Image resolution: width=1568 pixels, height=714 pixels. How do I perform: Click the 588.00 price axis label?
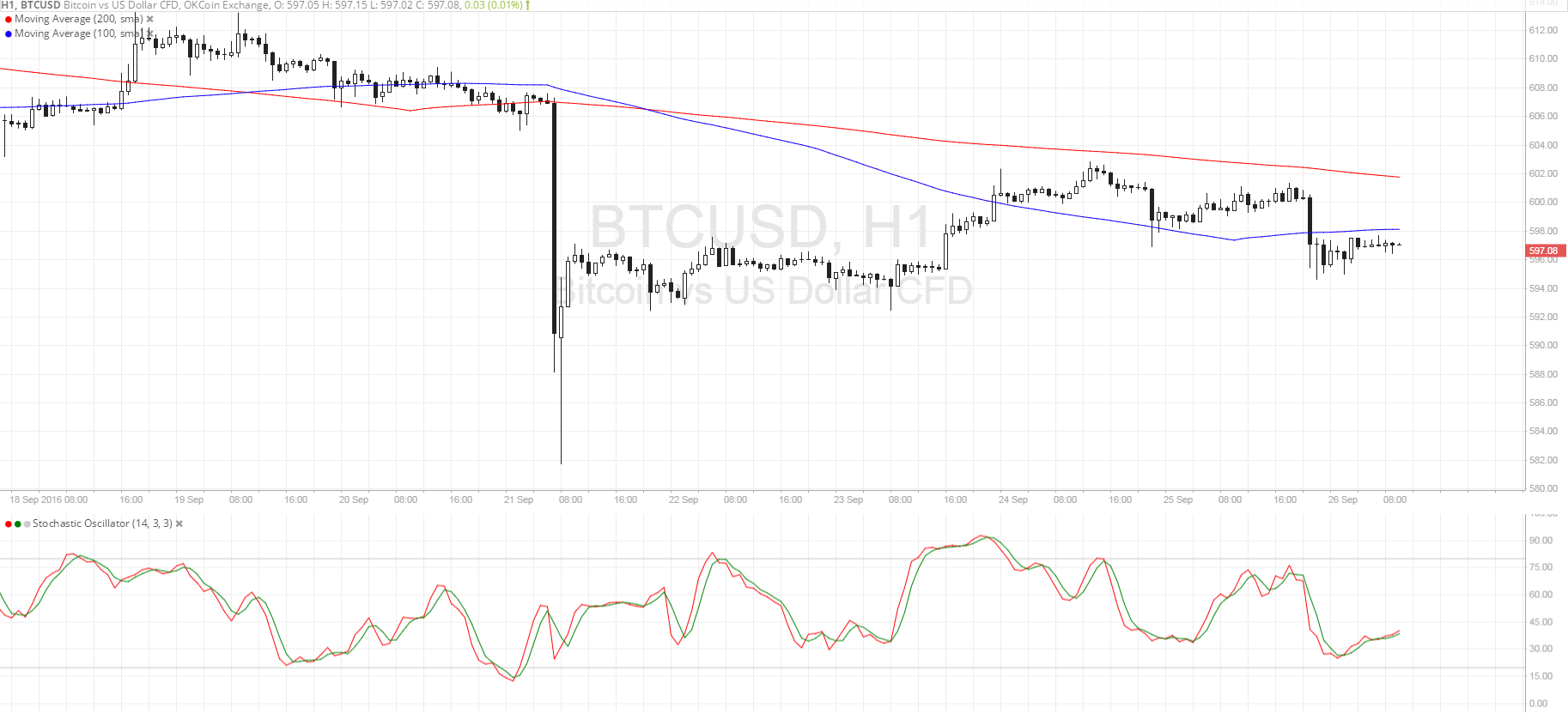(1543, 374)
